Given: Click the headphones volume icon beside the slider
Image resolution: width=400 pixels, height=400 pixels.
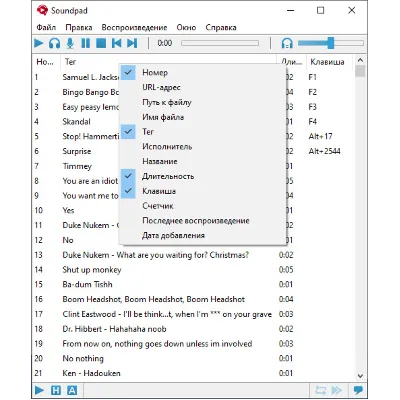Looking at the screenshot, I should pyautogui.click(x=287, y=43).
